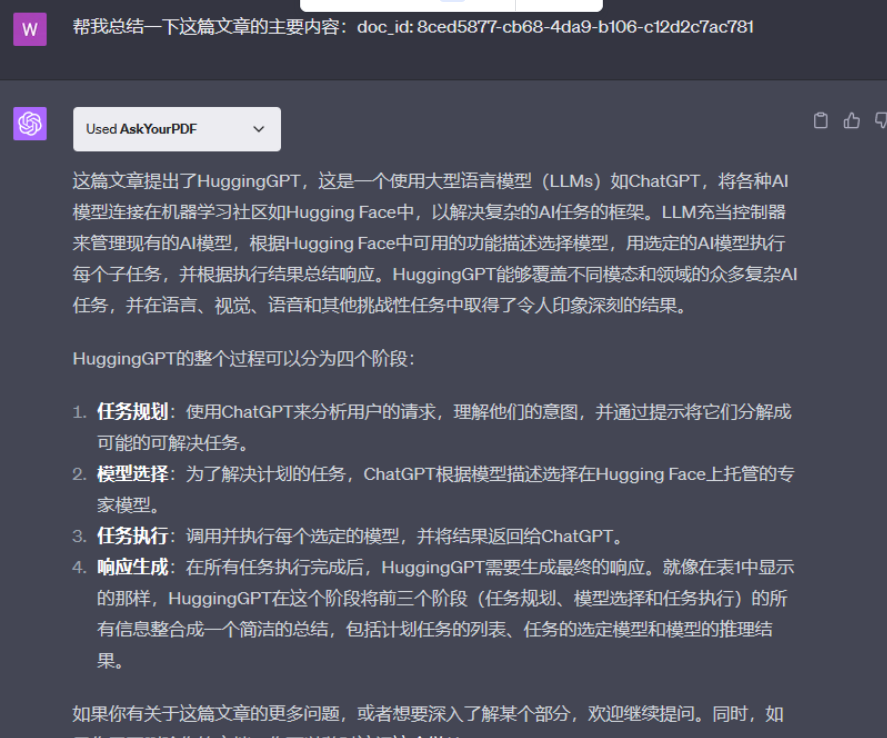Click the bold heading '模型选择'

[132, 474]
